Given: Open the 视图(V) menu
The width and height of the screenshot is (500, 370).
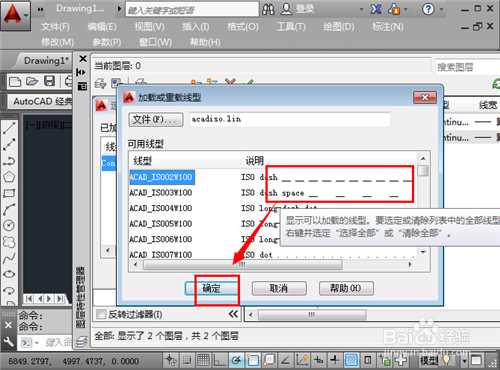Looking at the screenshot, I should click(x=149, y=27).
